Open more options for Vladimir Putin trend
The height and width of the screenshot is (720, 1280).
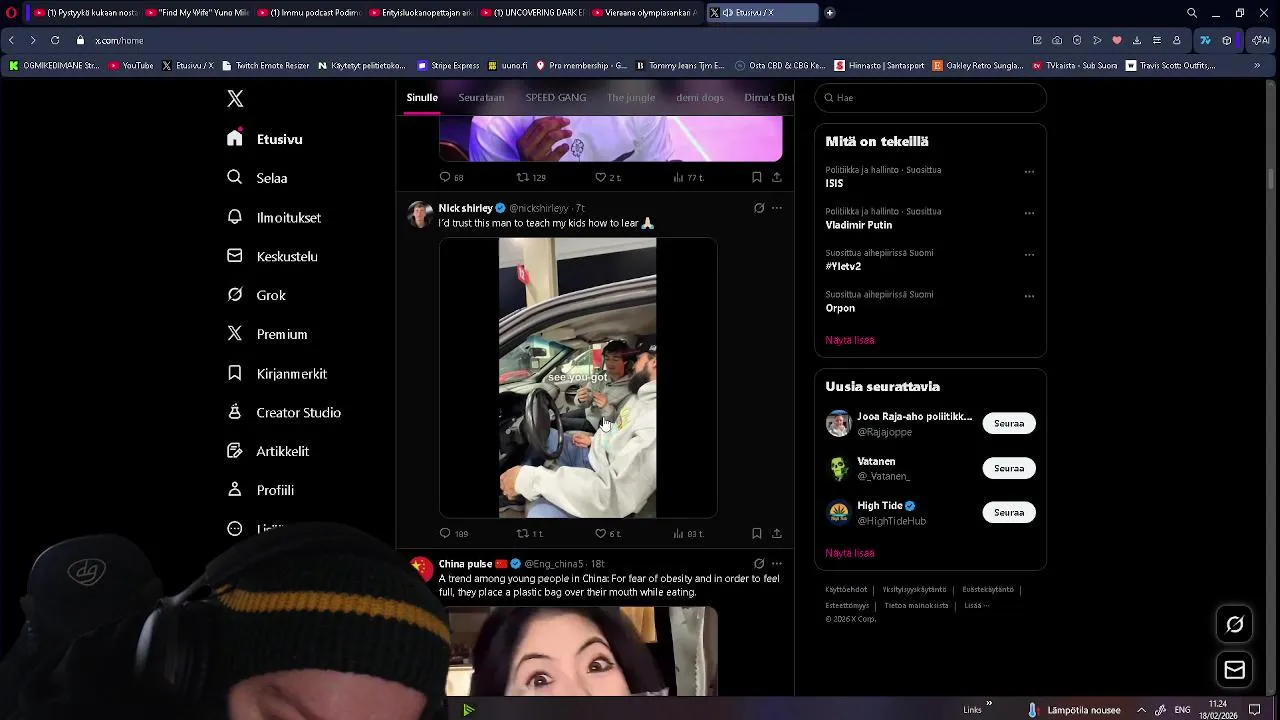(x=1029, y=213)
